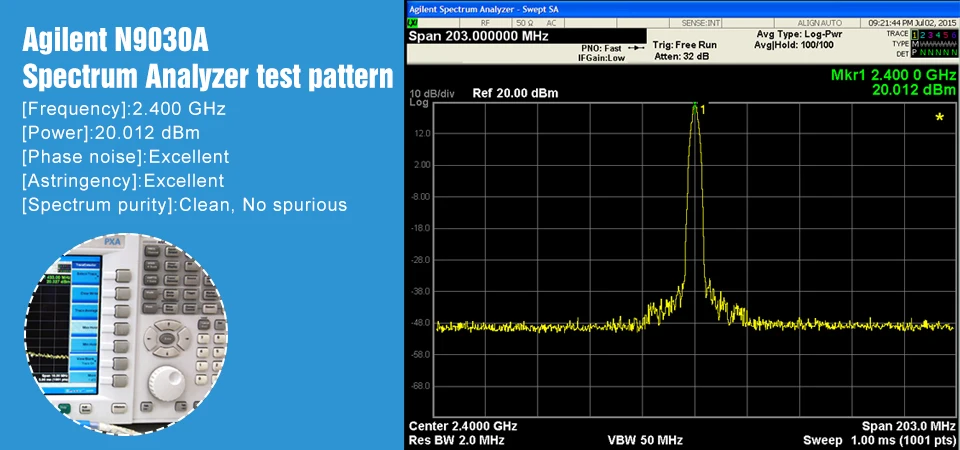Screen dimensions: 960x450
Task: Toggle the ALIGN AUTO status field
Action: tap(820, 23)
